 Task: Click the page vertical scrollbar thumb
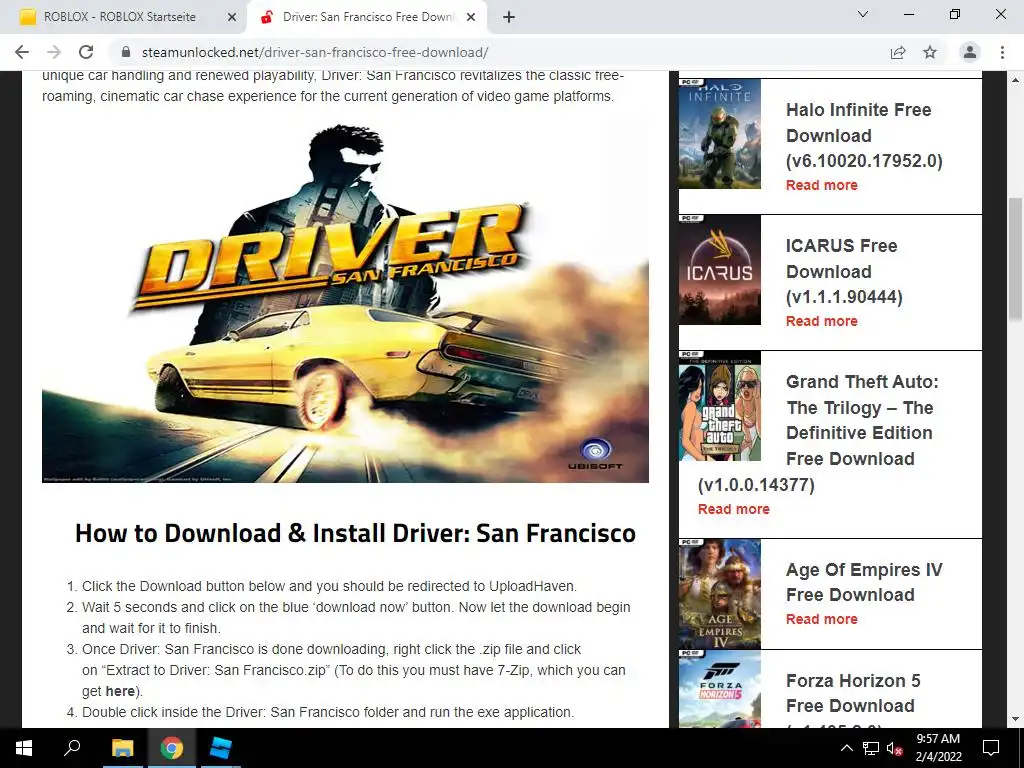click(1015, 258)
